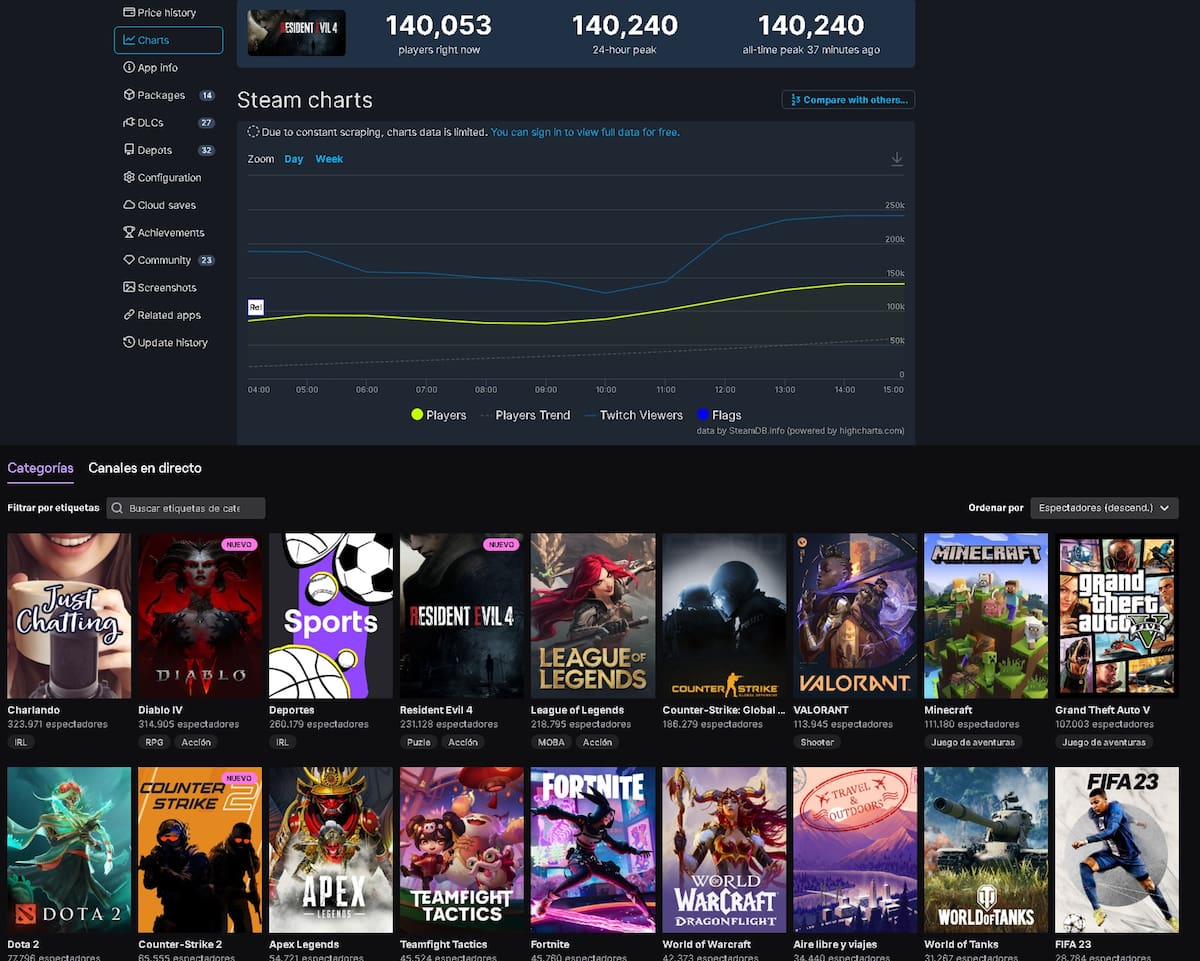Click the MOBA tag under League of Legends
Viewport: 1200px width, 961px height.
551,742
